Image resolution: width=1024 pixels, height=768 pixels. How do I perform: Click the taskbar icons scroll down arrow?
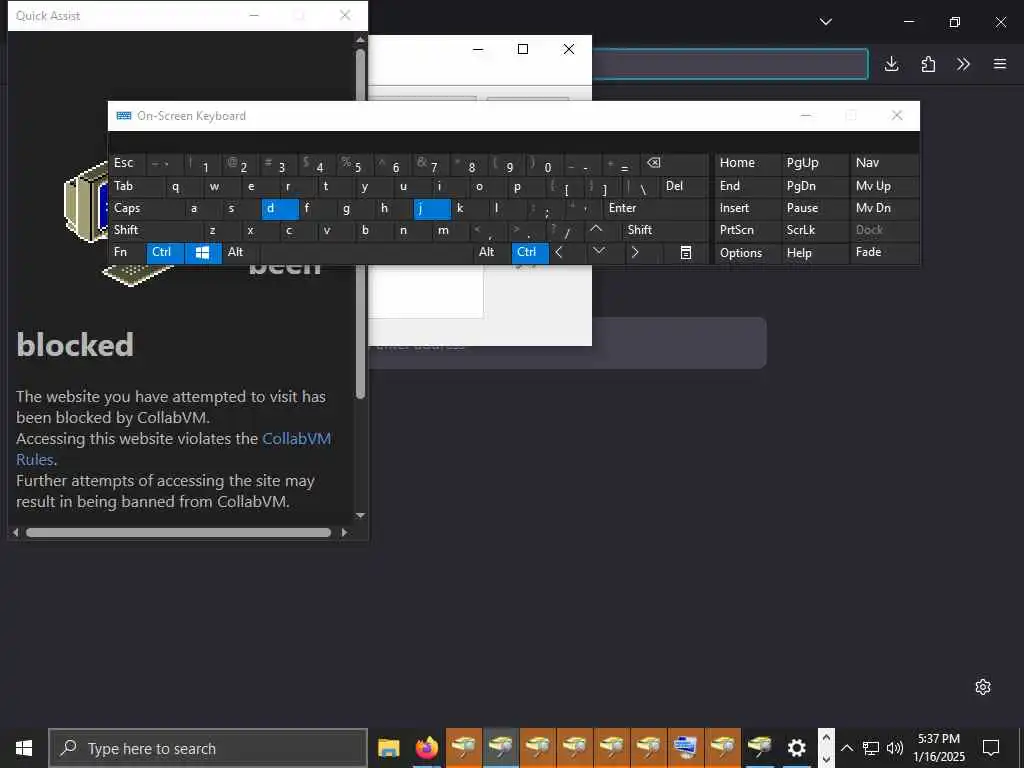click(x=826, y=759)
